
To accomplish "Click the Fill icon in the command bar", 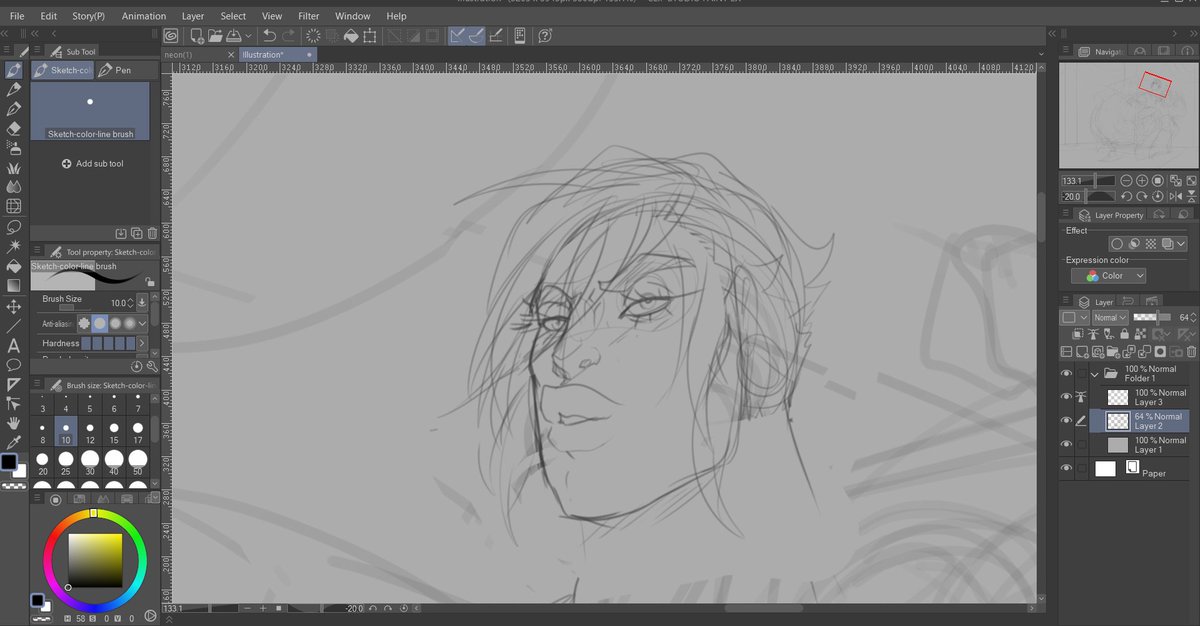I will pyautogui.click(x=351, y=36).
